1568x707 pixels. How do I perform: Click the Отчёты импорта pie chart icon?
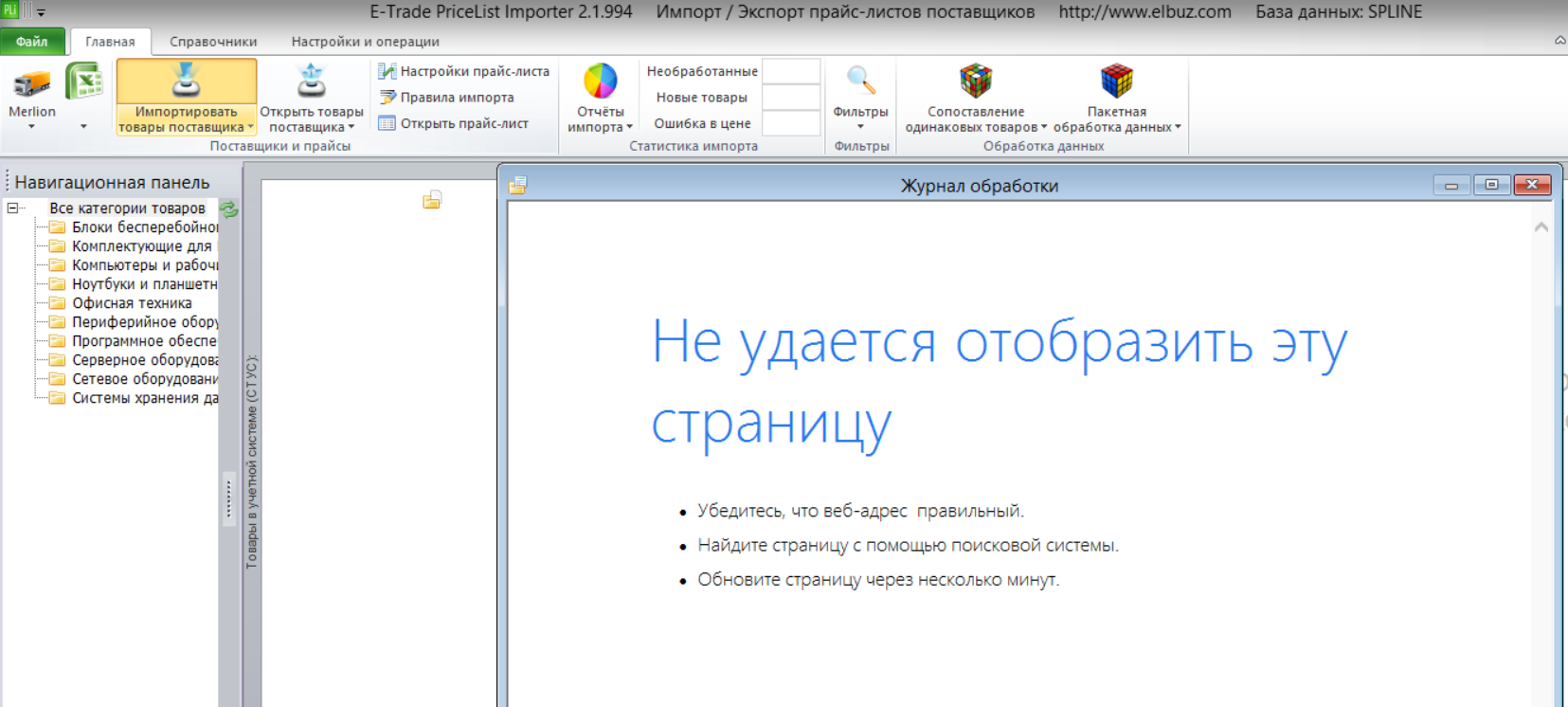point(600,82)
